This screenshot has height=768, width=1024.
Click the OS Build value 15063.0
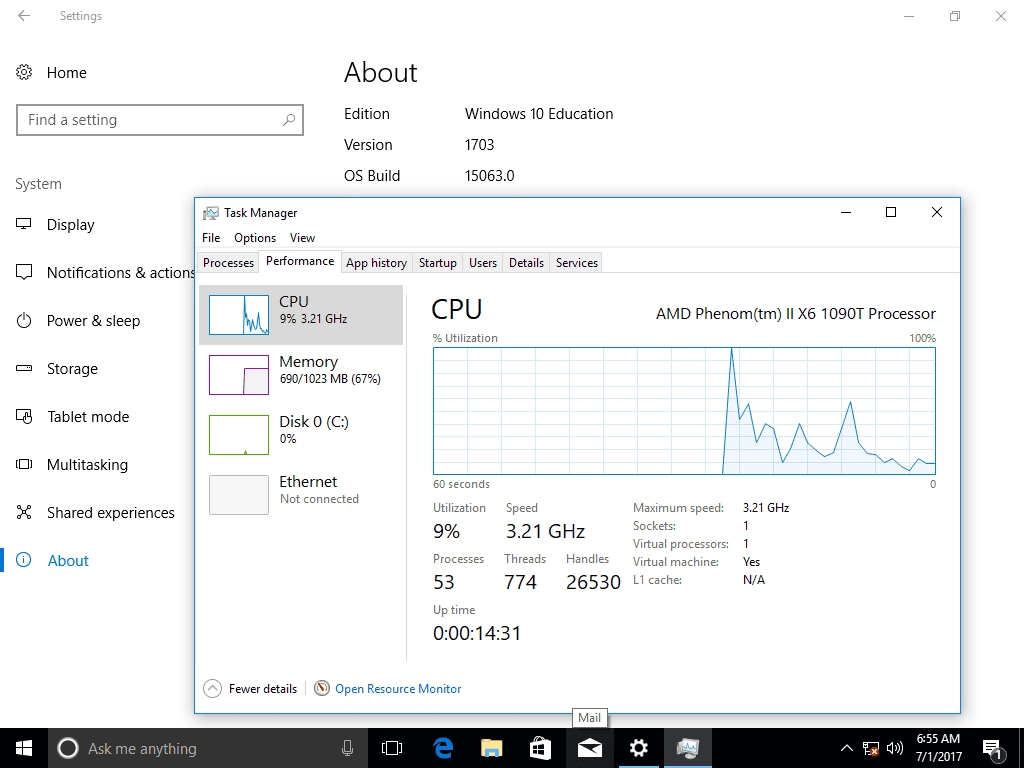(490, 176)
